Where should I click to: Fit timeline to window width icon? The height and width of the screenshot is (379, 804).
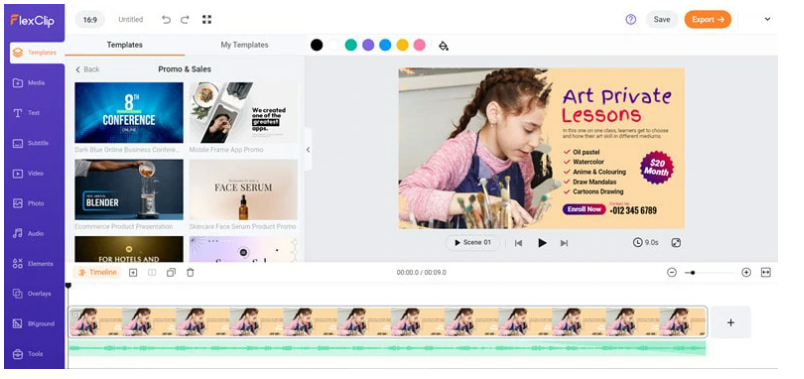766,272
